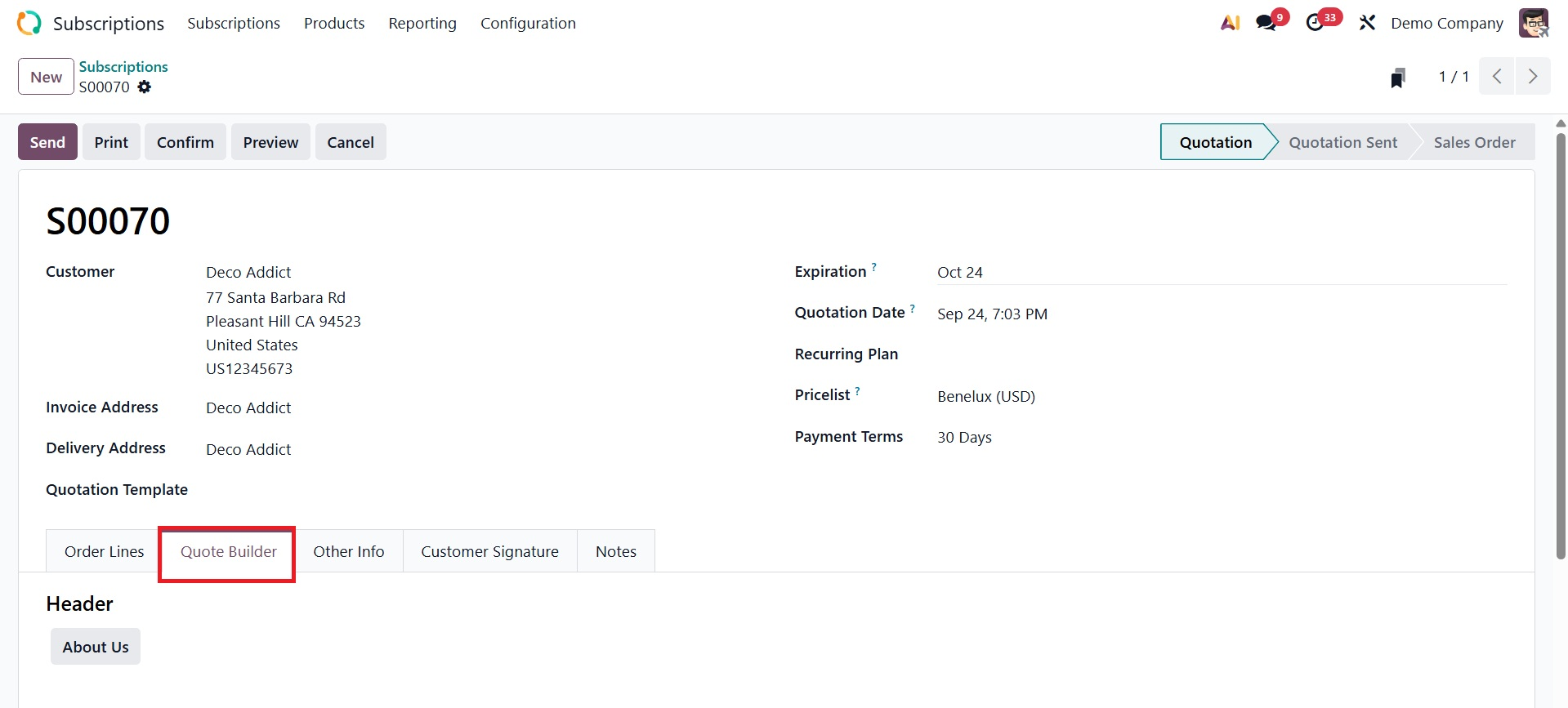This screenshot has width=1568, height=708.
Task: Go to the previous record arrow
Action: point(1497,77)
